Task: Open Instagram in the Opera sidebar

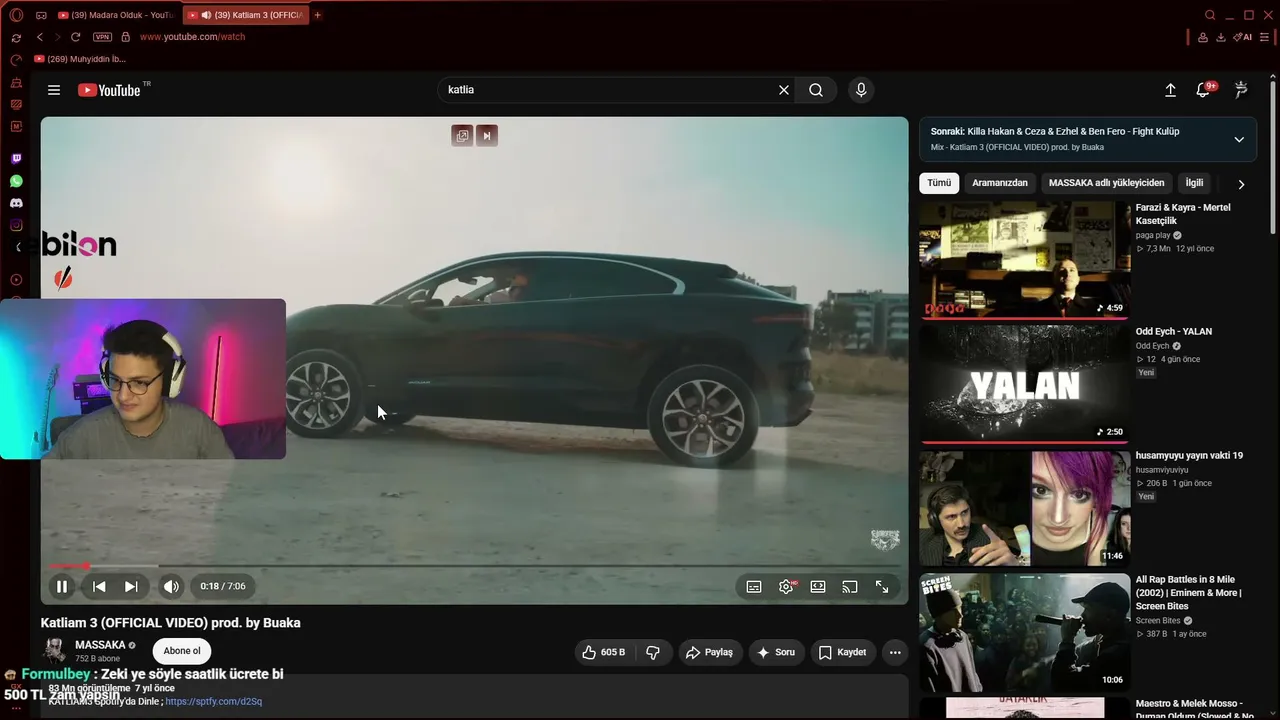Action: pos(16,225)
